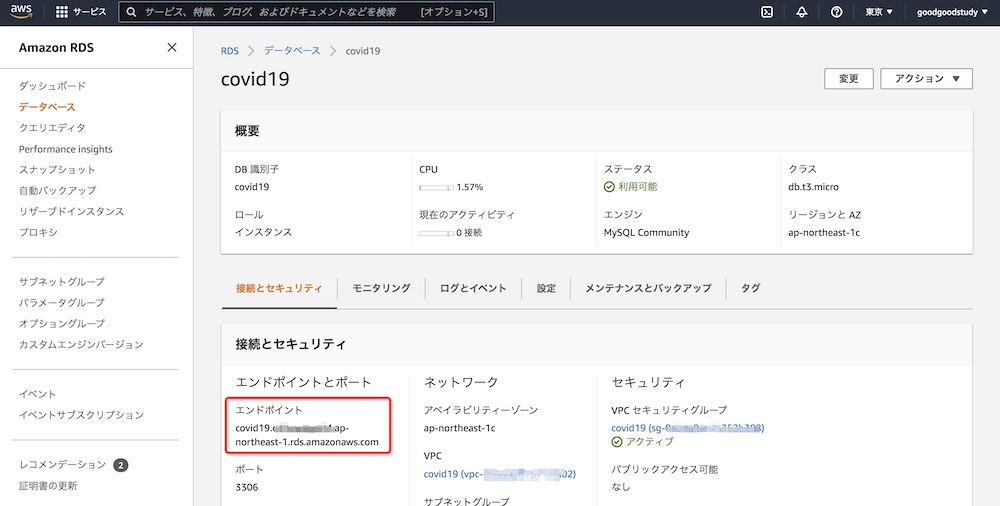Viewport: 1000px width, 506px height.
Task: Expand the アクション dropdown button
Action: point(926,79)
